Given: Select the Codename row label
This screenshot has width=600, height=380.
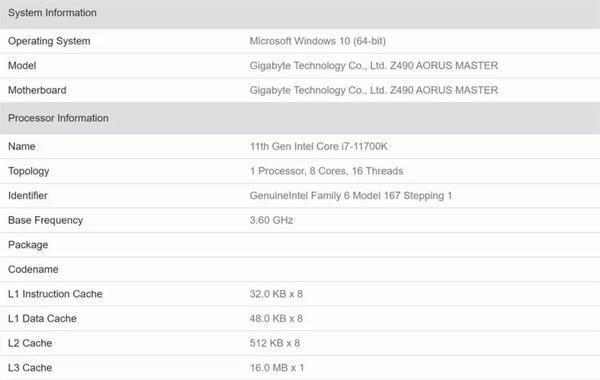Looking at the screenshot, I should [x=33, y=269].
